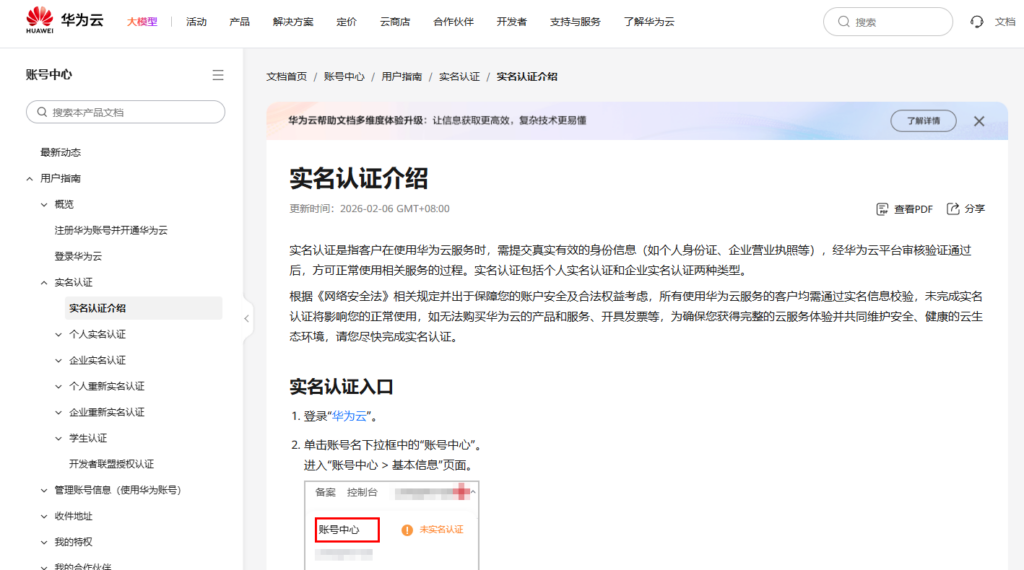Expand 学生认证 in the sidebar

click(x=58, y=438)
